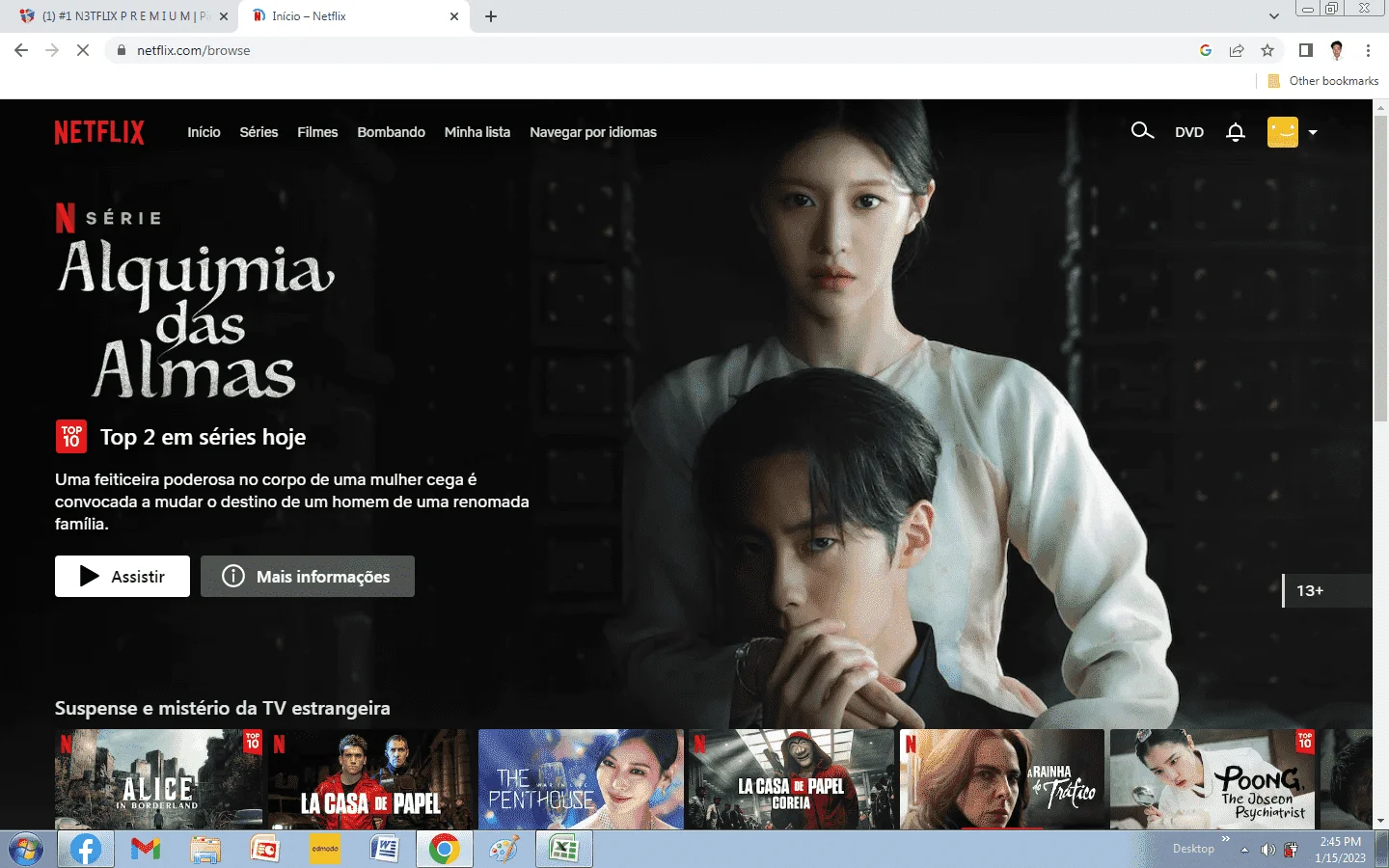The width and height of the screenshot is (1389, 868).
Task: Open the DVD link
Action: coord(1189,132)
